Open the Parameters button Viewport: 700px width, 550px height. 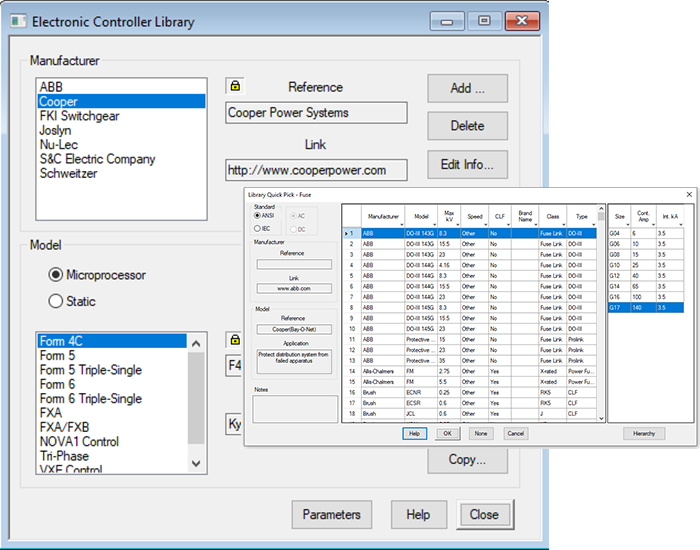click(332, 514)
